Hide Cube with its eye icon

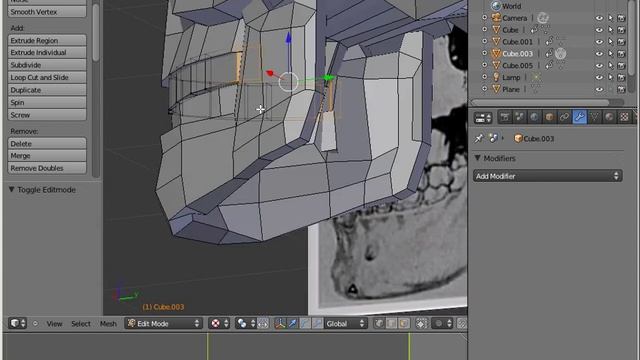pos(599,30)
